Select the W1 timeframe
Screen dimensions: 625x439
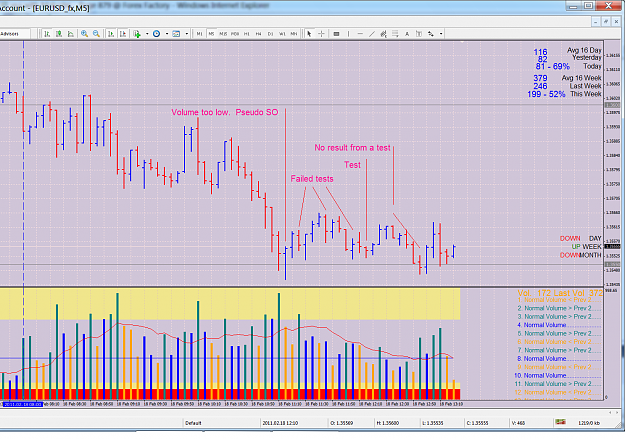(x=282, y=34)
